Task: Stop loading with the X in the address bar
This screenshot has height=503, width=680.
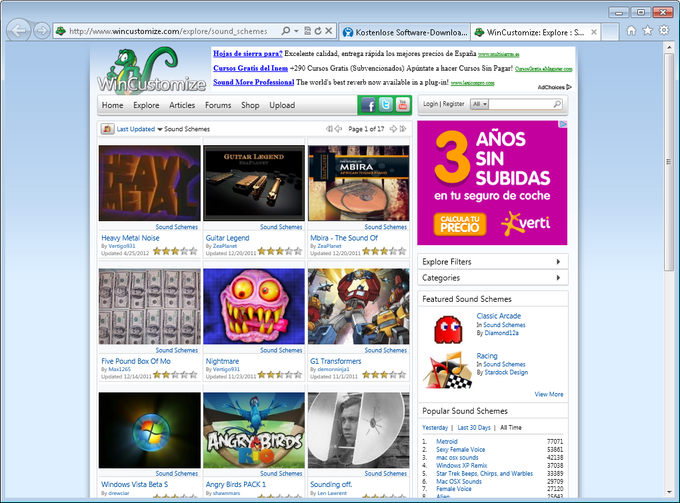Action: (x=329, y=31)
